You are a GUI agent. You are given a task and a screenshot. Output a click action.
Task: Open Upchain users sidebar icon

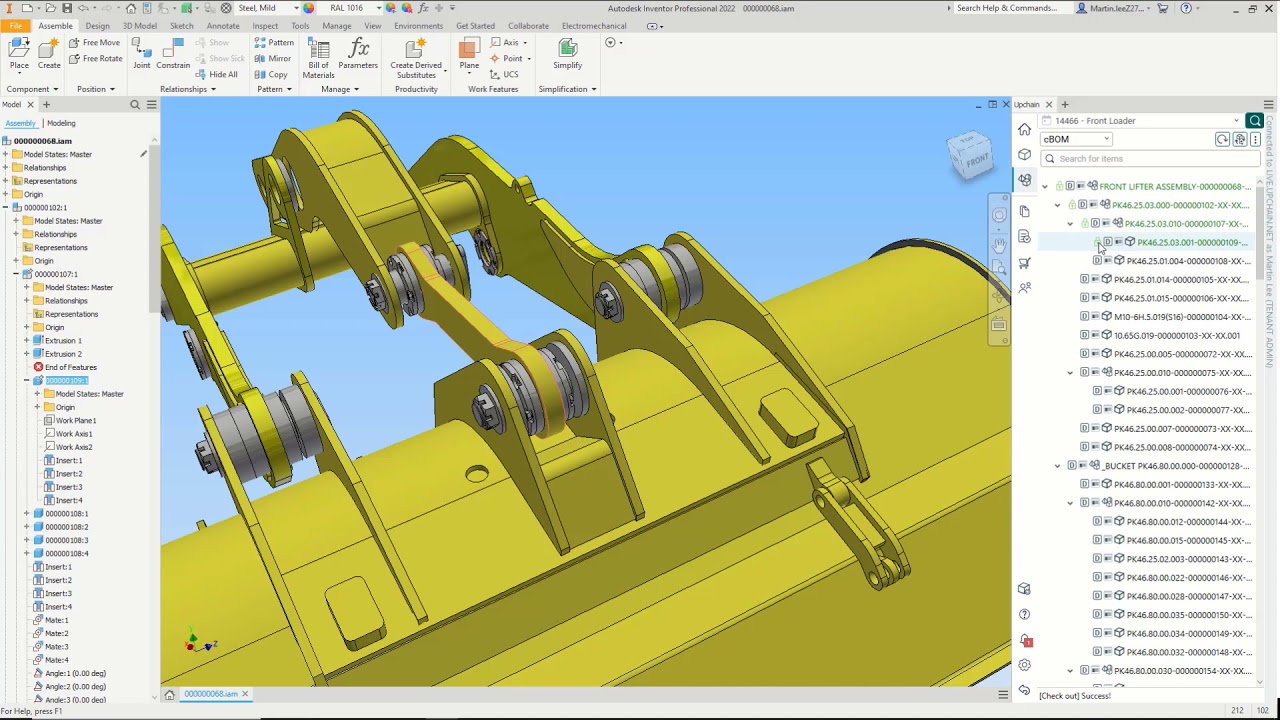(1024, 288)
